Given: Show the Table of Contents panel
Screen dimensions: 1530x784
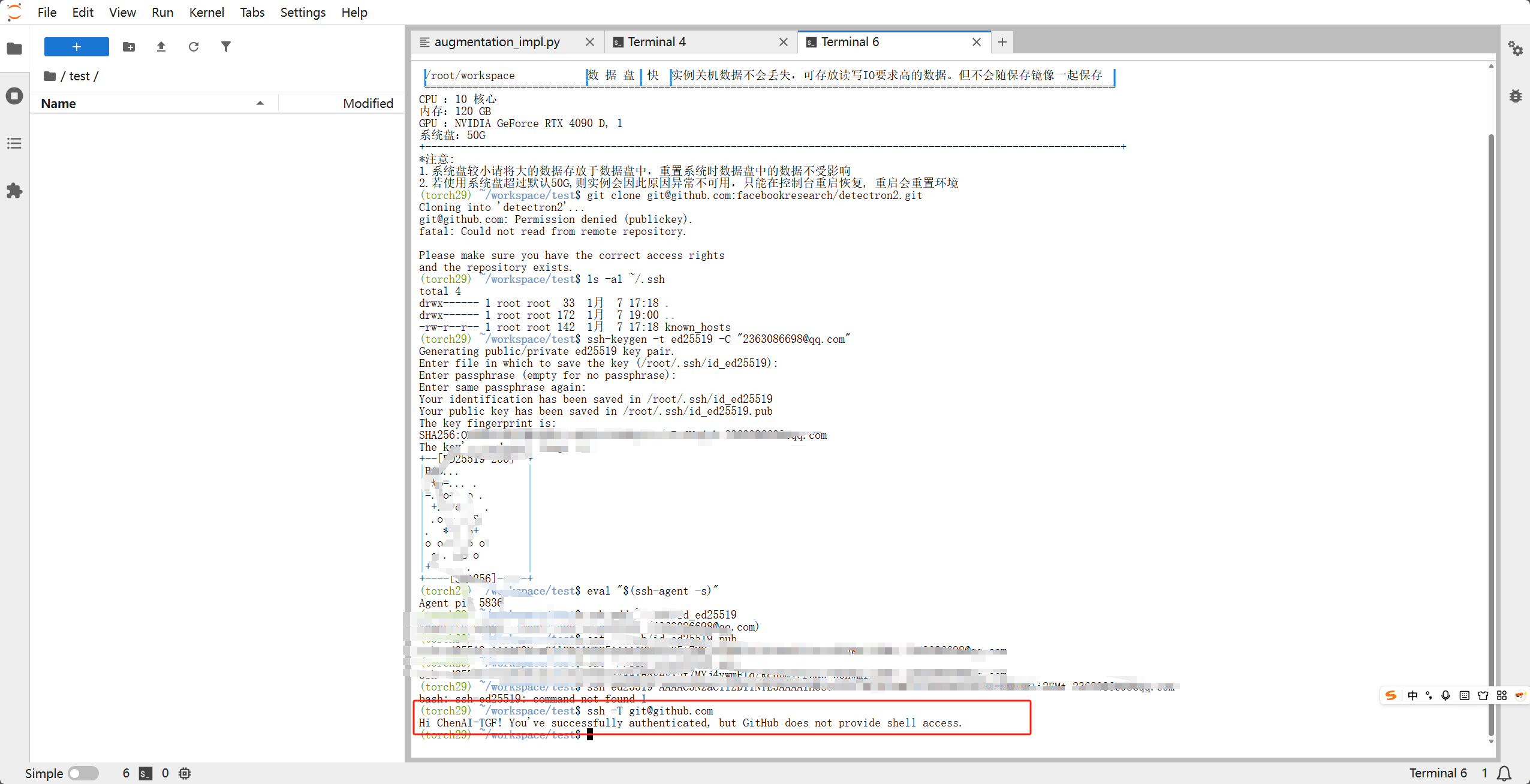Looking at the screenshot, I should [x=14, y=143].
